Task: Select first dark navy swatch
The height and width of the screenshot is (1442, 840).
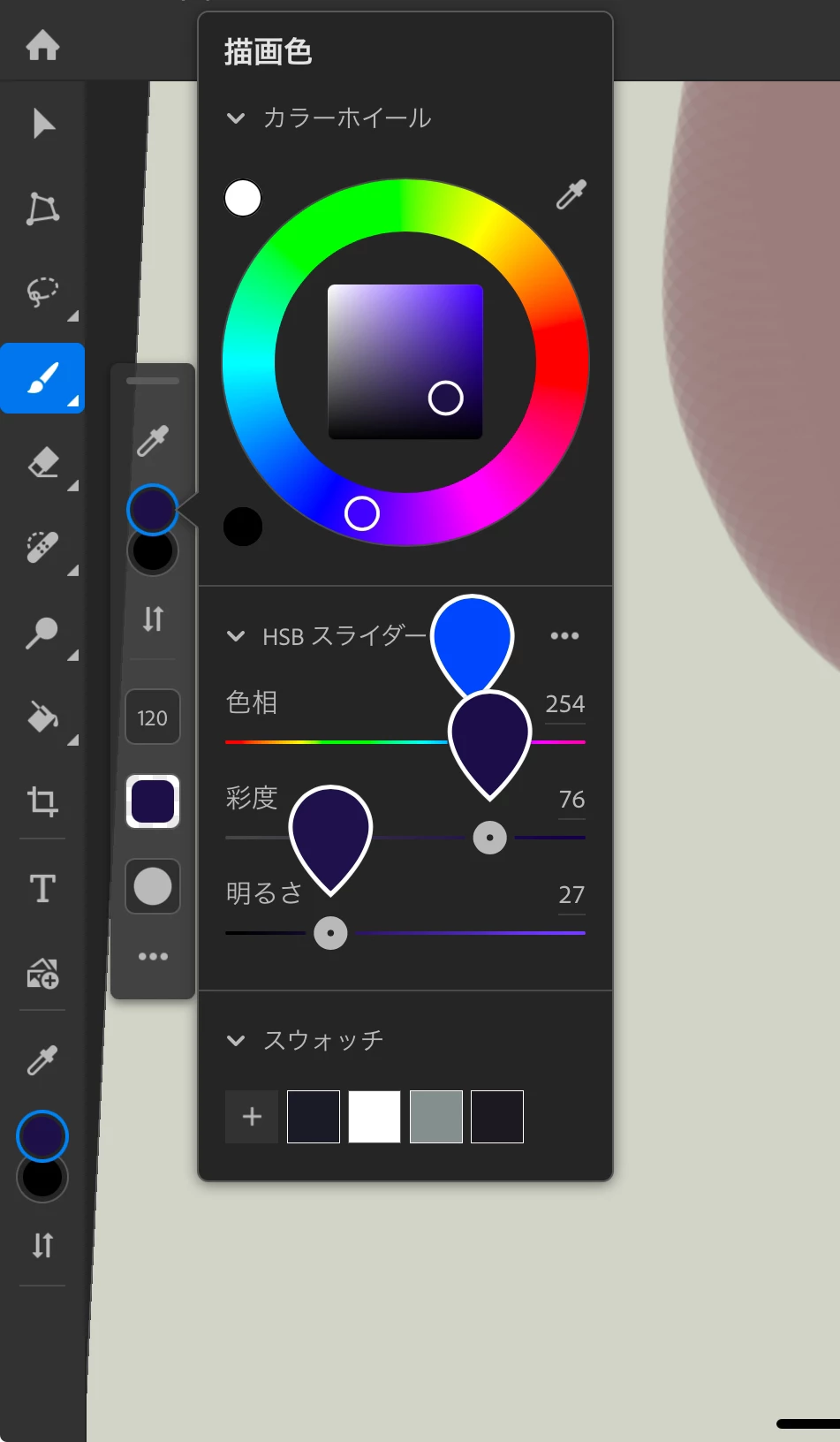Action: (x=314, y=1117)
